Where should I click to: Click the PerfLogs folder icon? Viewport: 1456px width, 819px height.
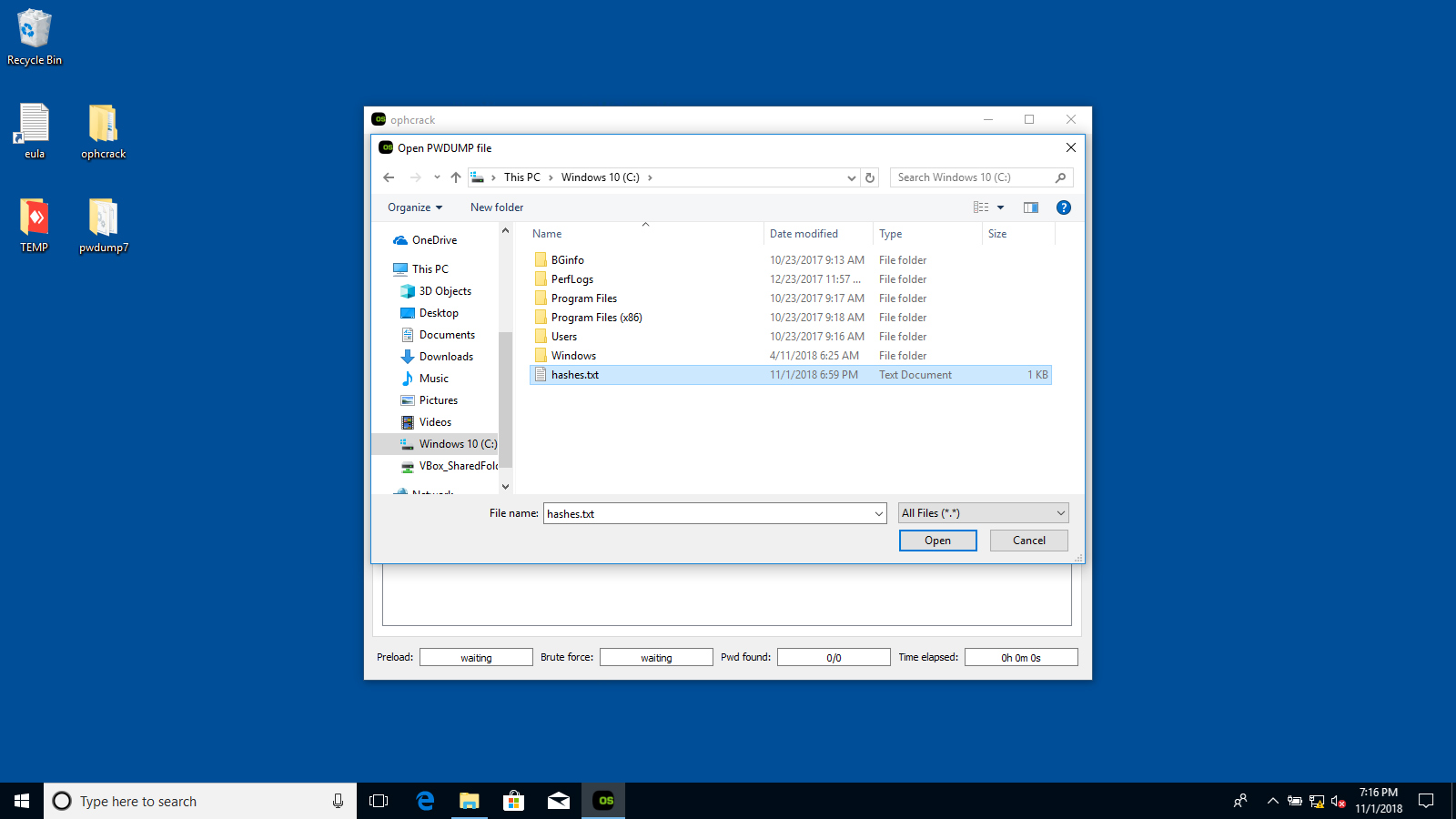541,279
